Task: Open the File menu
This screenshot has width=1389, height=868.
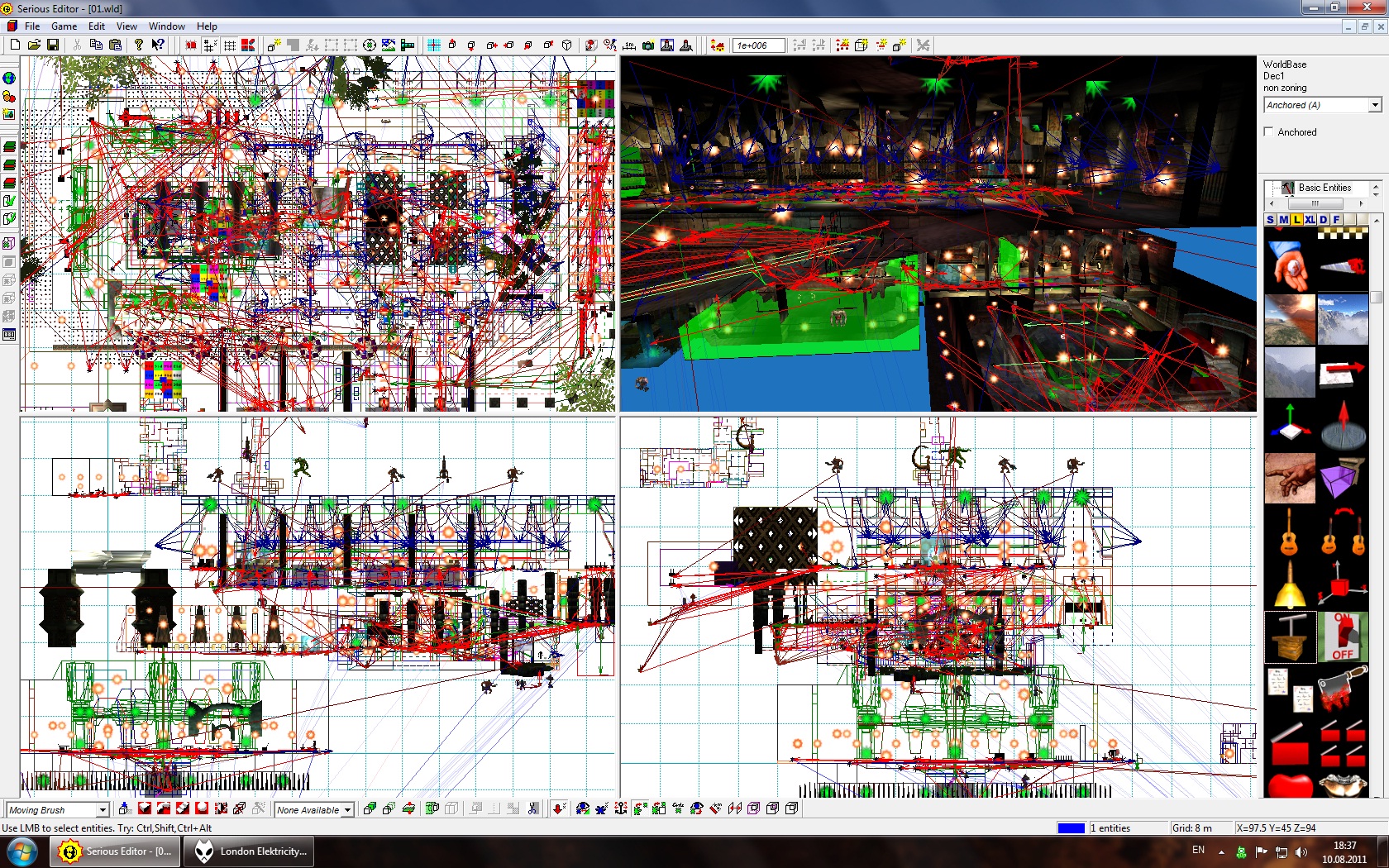Action: [32, 26]
